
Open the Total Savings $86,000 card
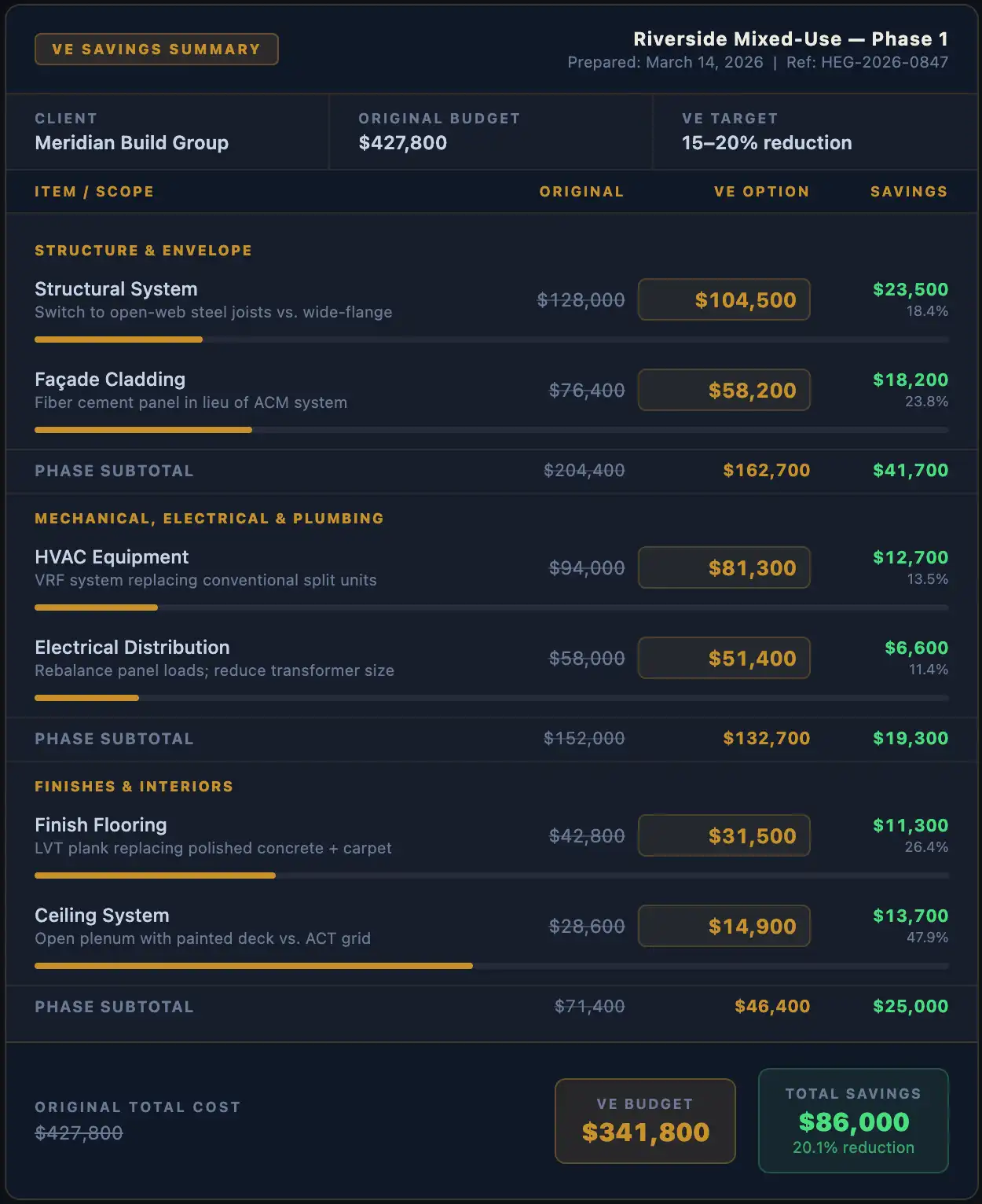coord(853,1121)
